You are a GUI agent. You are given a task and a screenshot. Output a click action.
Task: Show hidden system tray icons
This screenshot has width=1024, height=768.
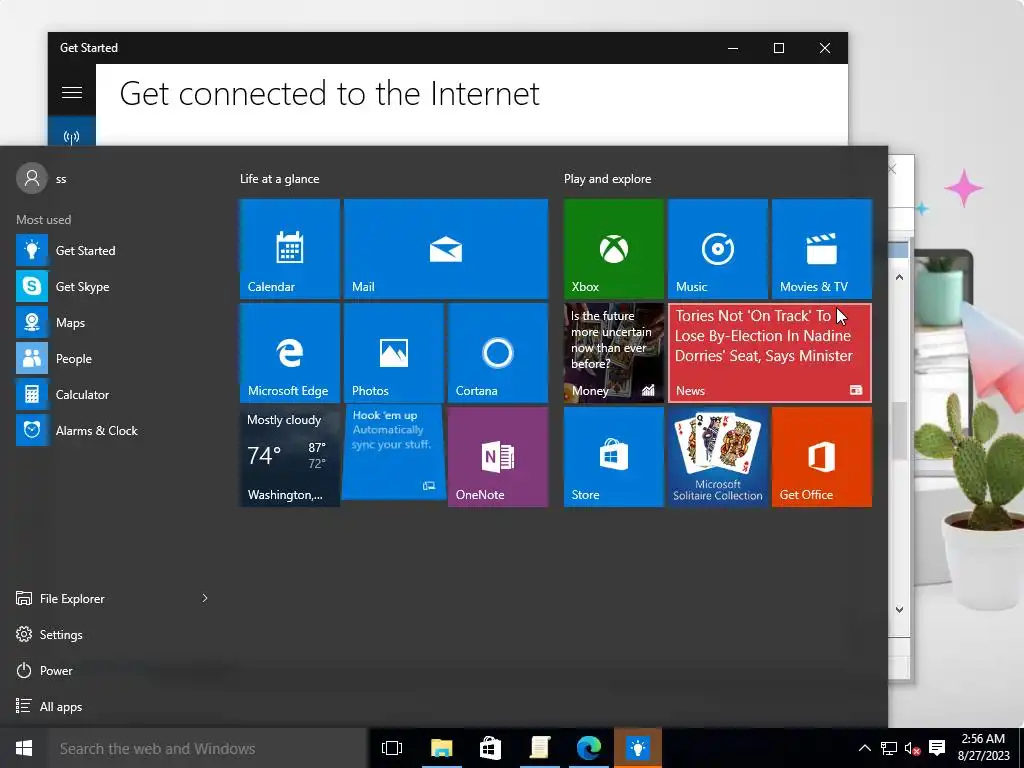tap(864, 748)
